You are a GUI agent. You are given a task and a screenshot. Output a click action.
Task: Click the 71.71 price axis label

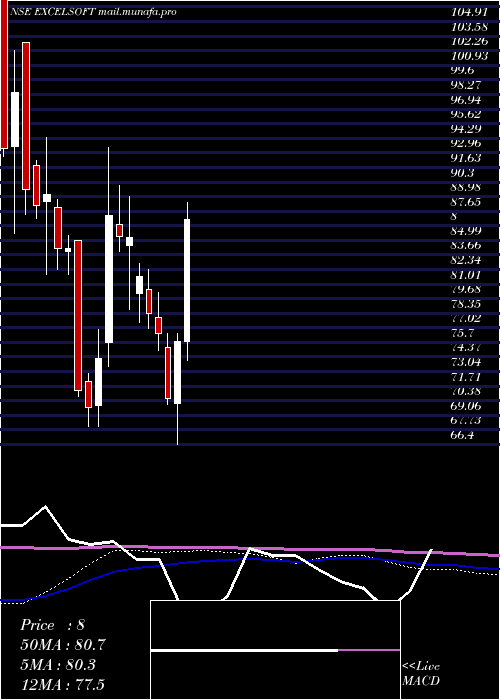(x=466, y=377)
